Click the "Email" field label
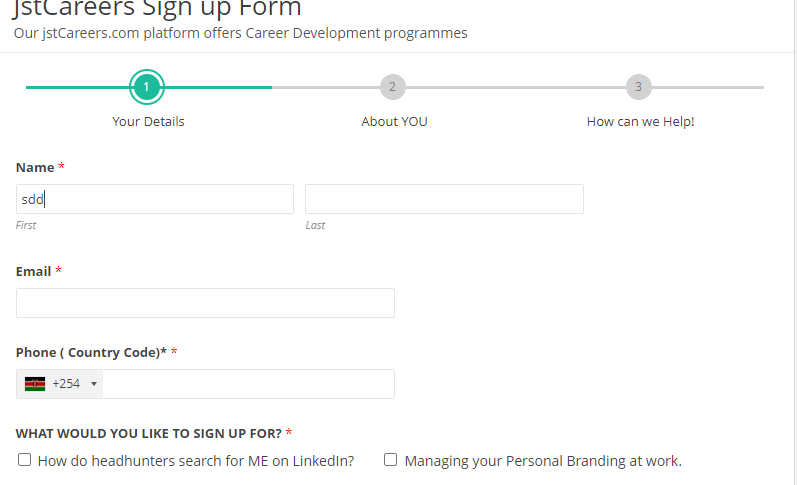This screenshot has width=797, height=485. point(33,271)
